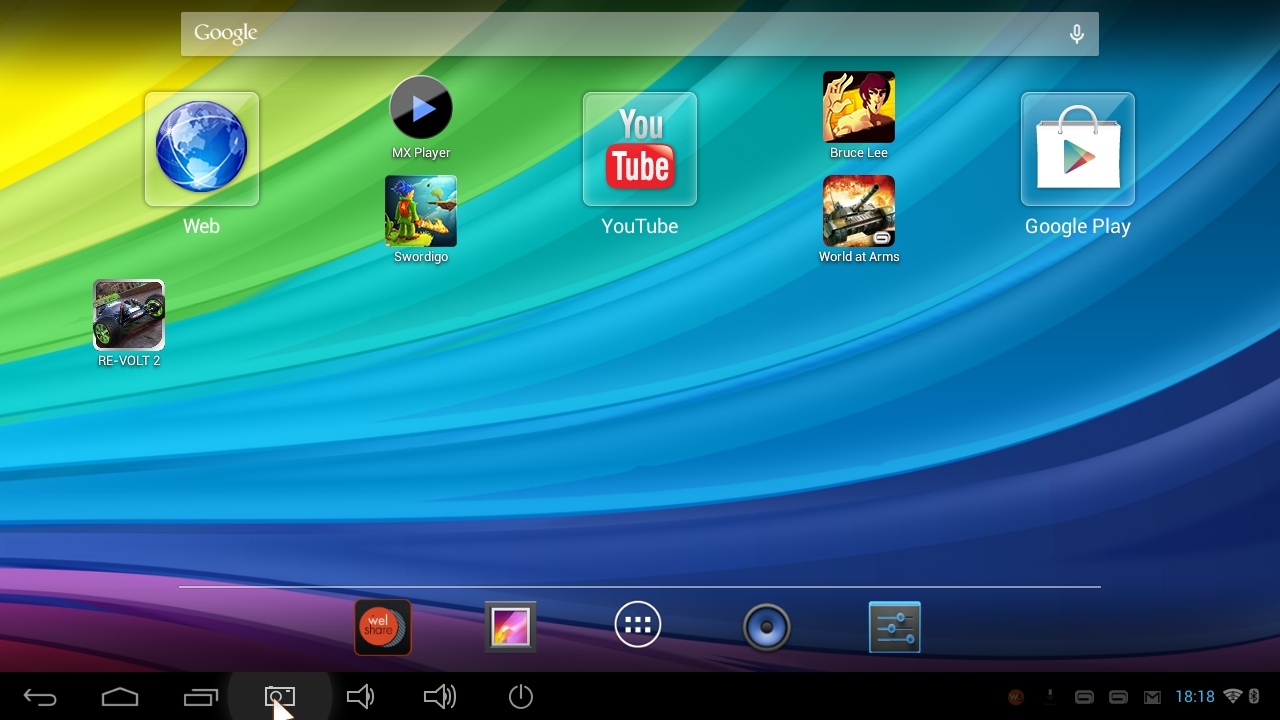
Task: Tap the power button icon
Action: point(520,697)
